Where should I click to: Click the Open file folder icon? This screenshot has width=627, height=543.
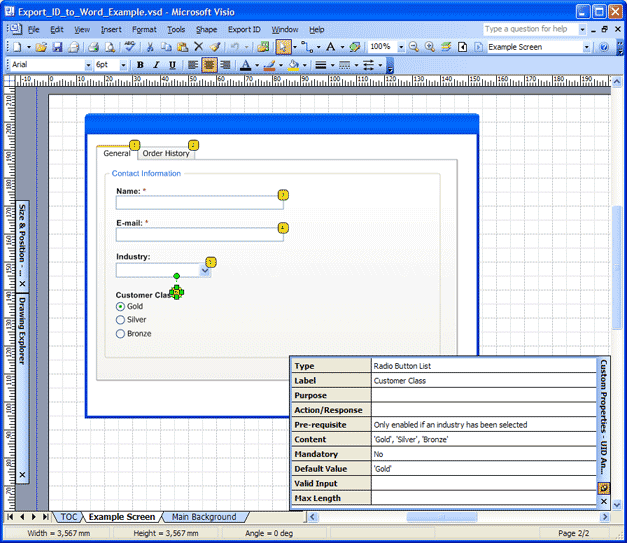(41, 47)
